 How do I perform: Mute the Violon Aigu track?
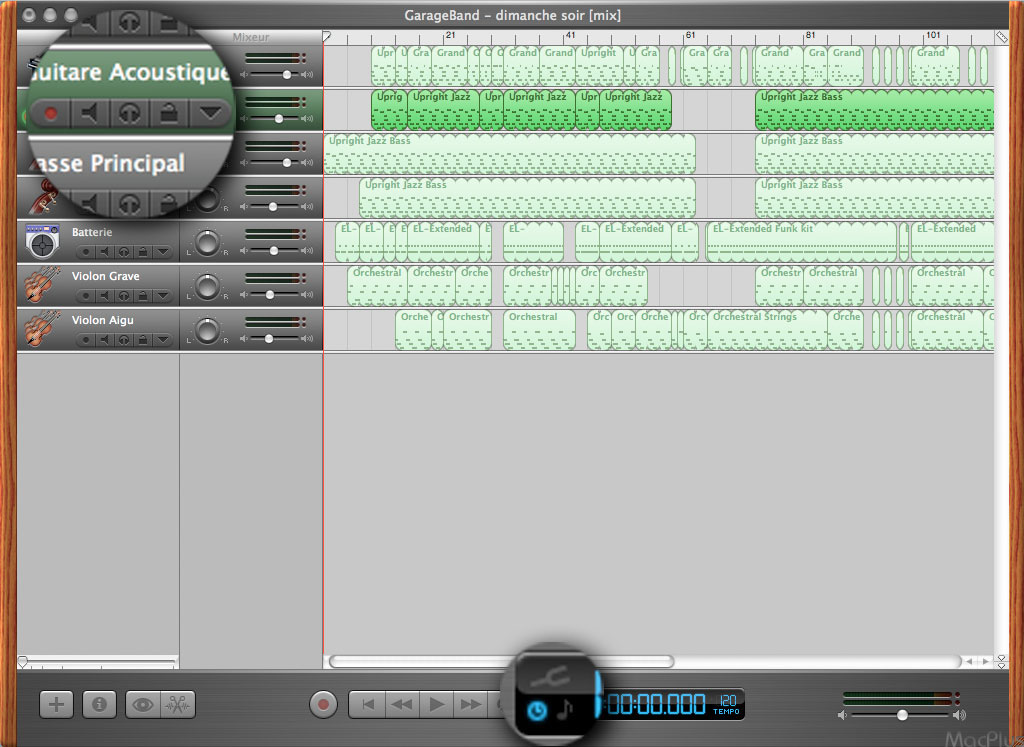click(104, 340)
